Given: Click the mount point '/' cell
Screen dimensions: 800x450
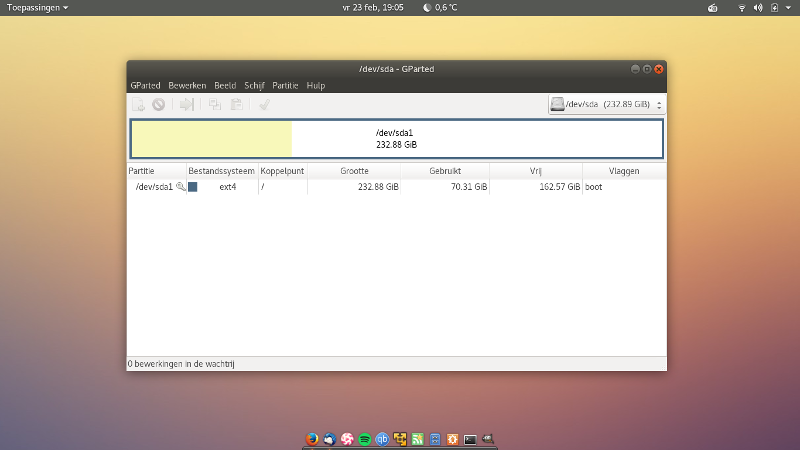Looking at the screenshot, I should pyautogui.click(x=263, y=187).
